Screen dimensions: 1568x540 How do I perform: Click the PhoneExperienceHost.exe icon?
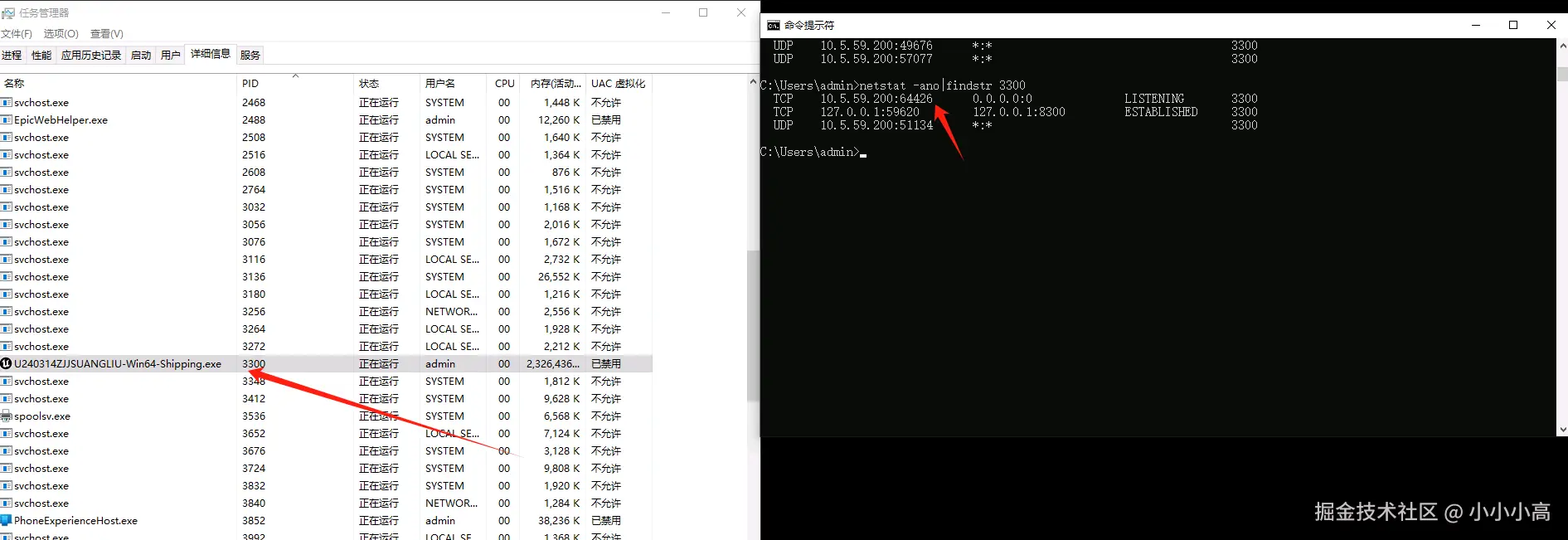click(7, 521)
